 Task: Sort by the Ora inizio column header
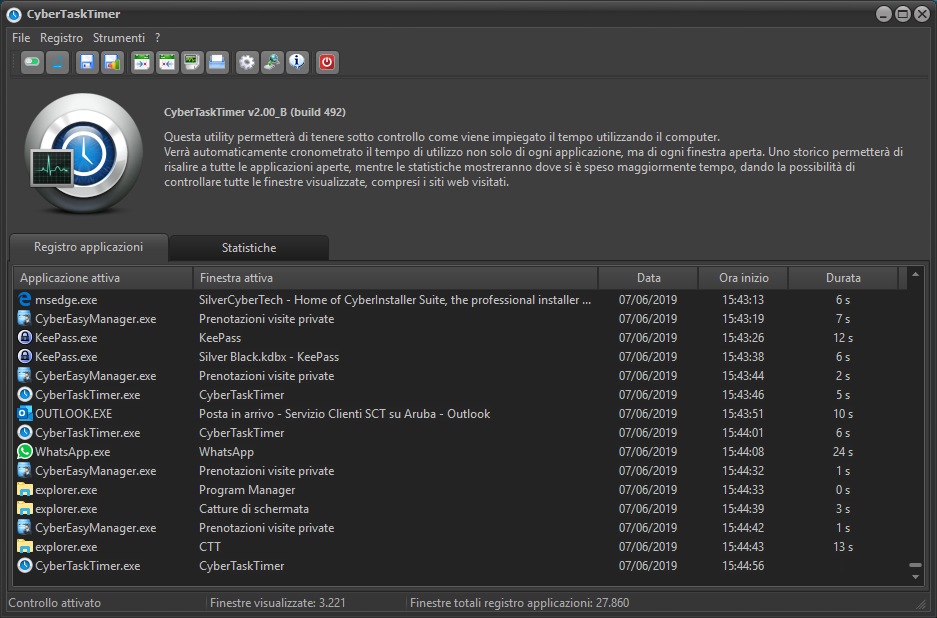pos(743,278)
